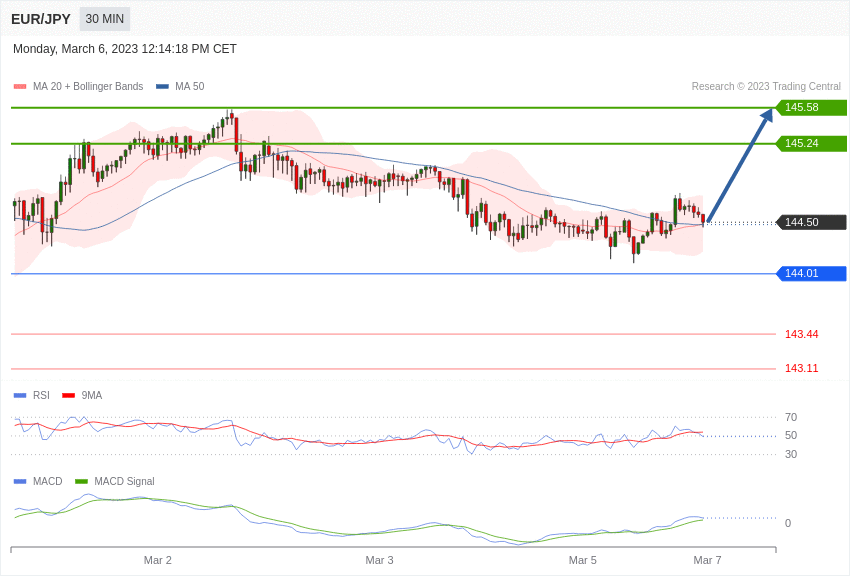
Task: Click the Research © 2023 Trading Central credit
Action: click(x=766, y=87)
